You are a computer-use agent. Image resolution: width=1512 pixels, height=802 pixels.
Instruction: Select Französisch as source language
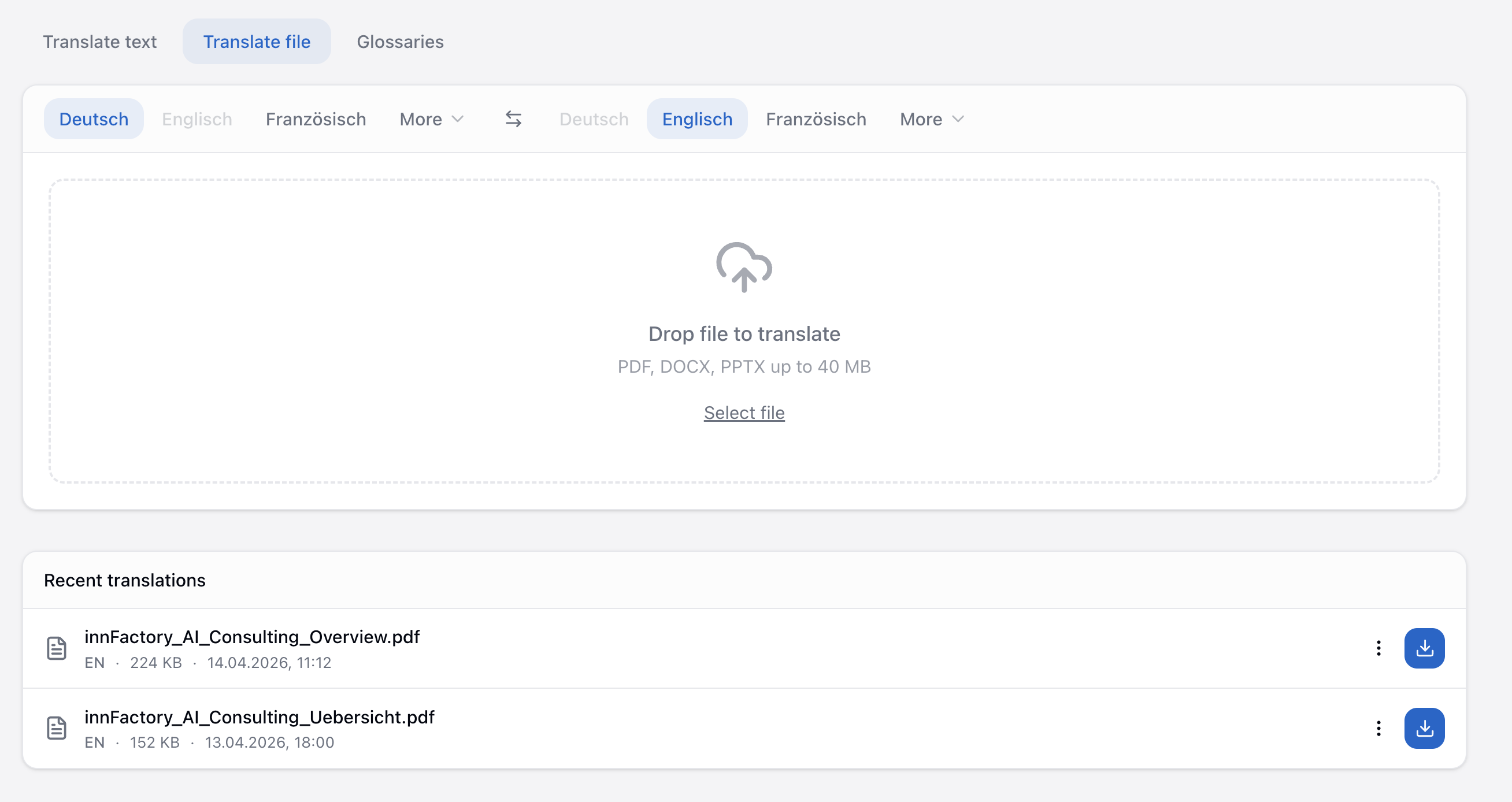tap(316, 118)
